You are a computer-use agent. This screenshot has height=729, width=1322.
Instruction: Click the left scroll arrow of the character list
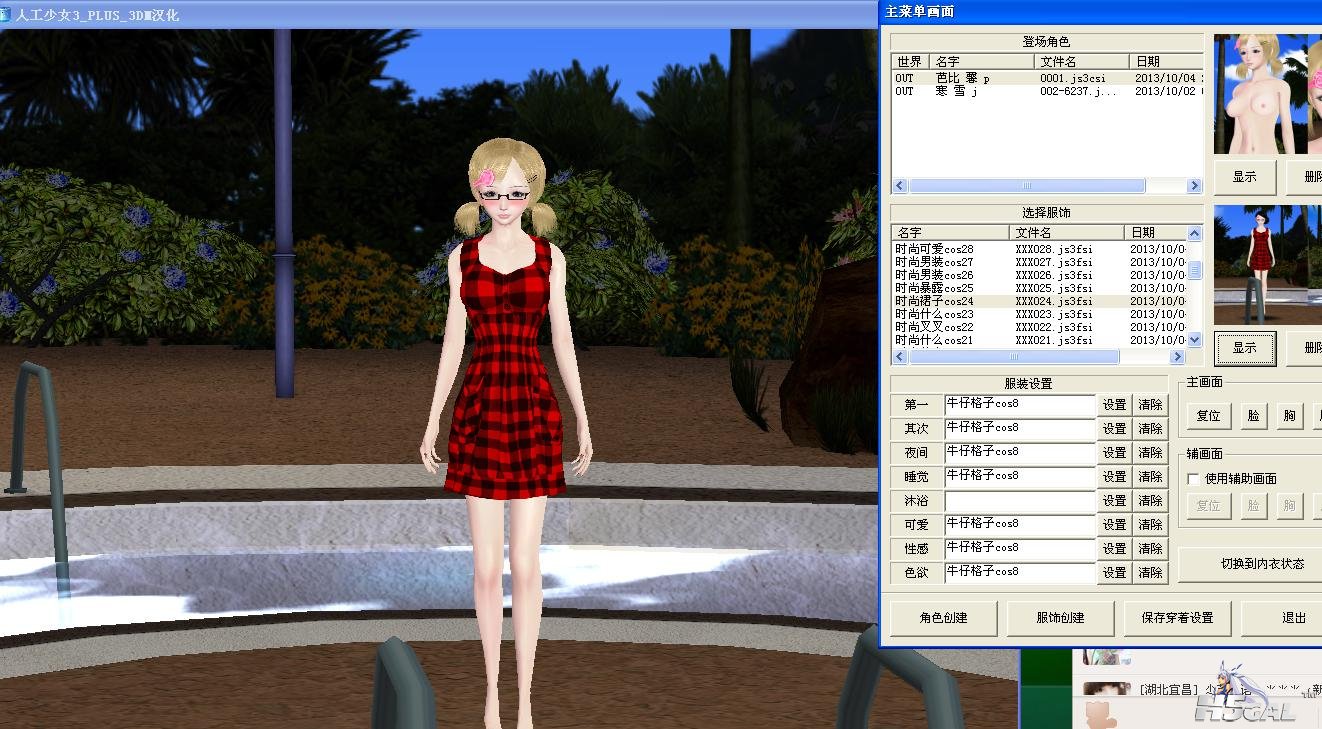click(x=899, y=186)
